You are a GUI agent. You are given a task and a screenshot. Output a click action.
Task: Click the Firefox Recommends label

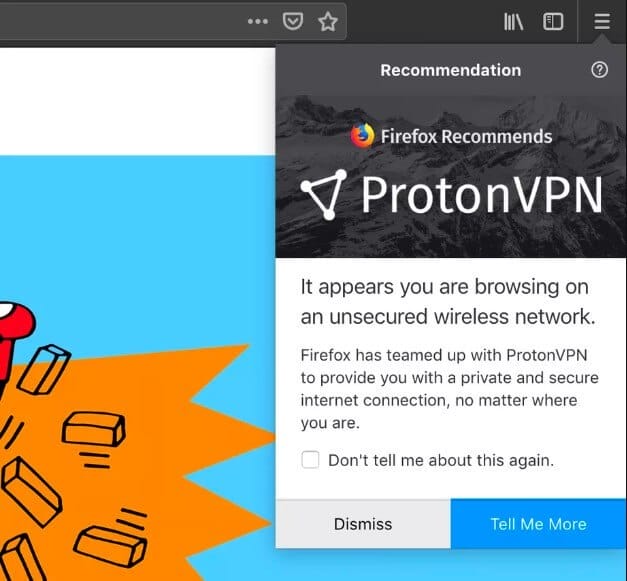[x=466, y=136]
